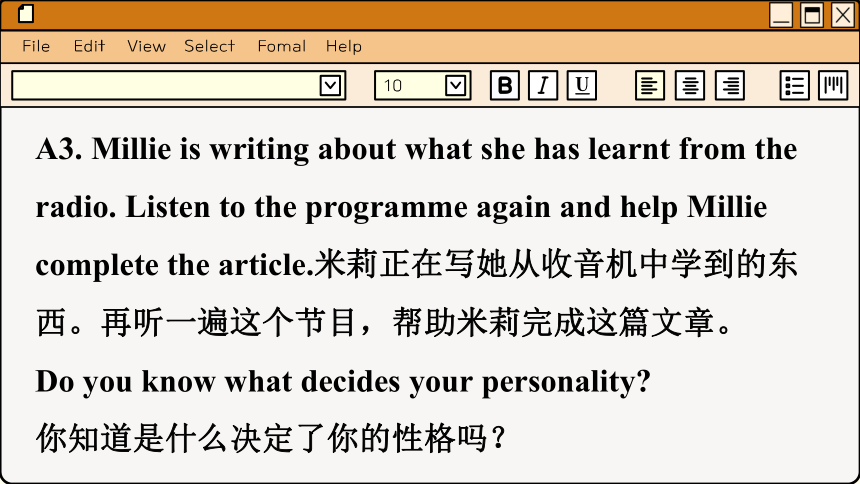
Task: Align text to the right
Action: [730, 85]
